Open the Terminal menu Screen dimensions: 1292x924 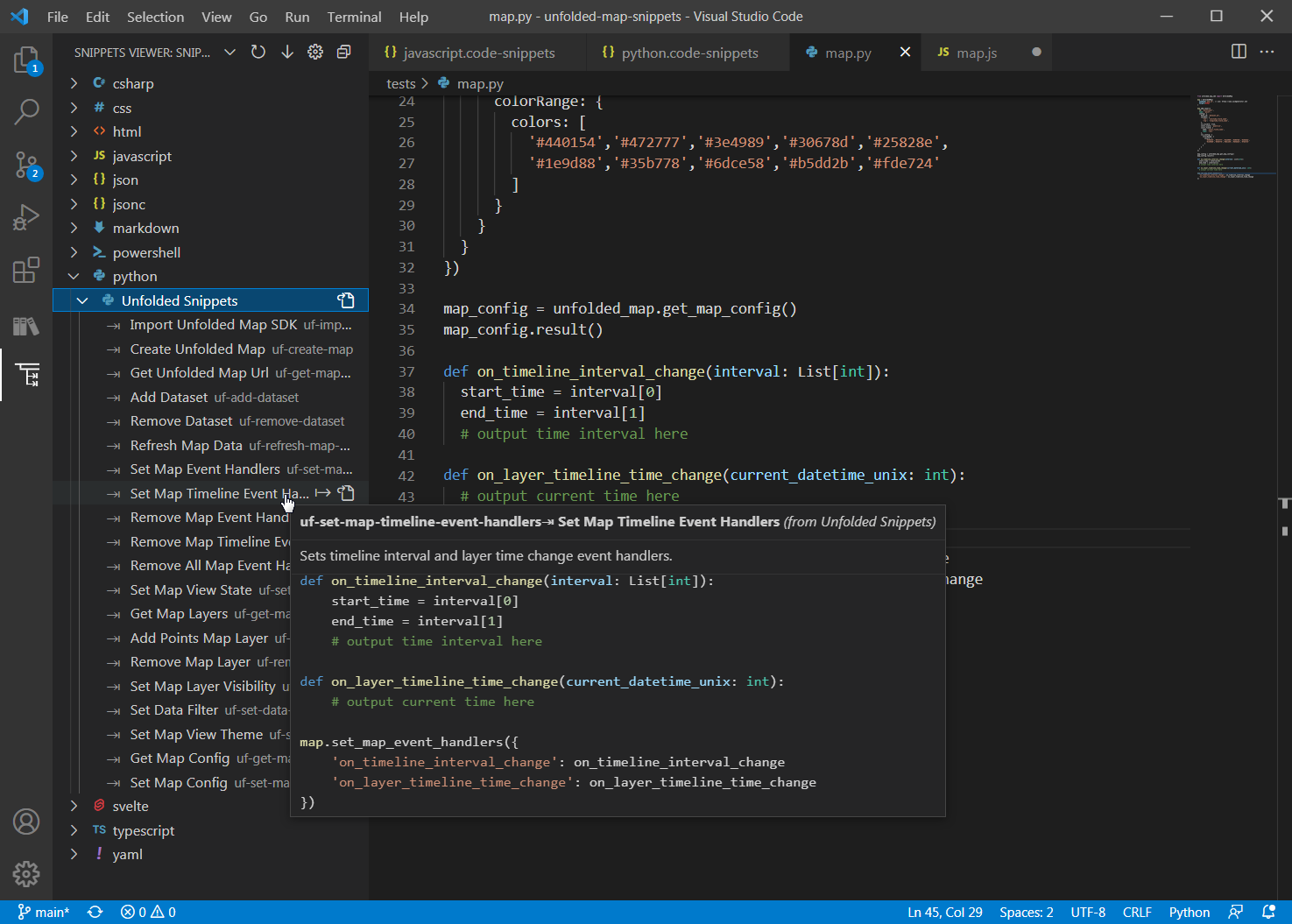pyautogui.click(x=354, y=17)
